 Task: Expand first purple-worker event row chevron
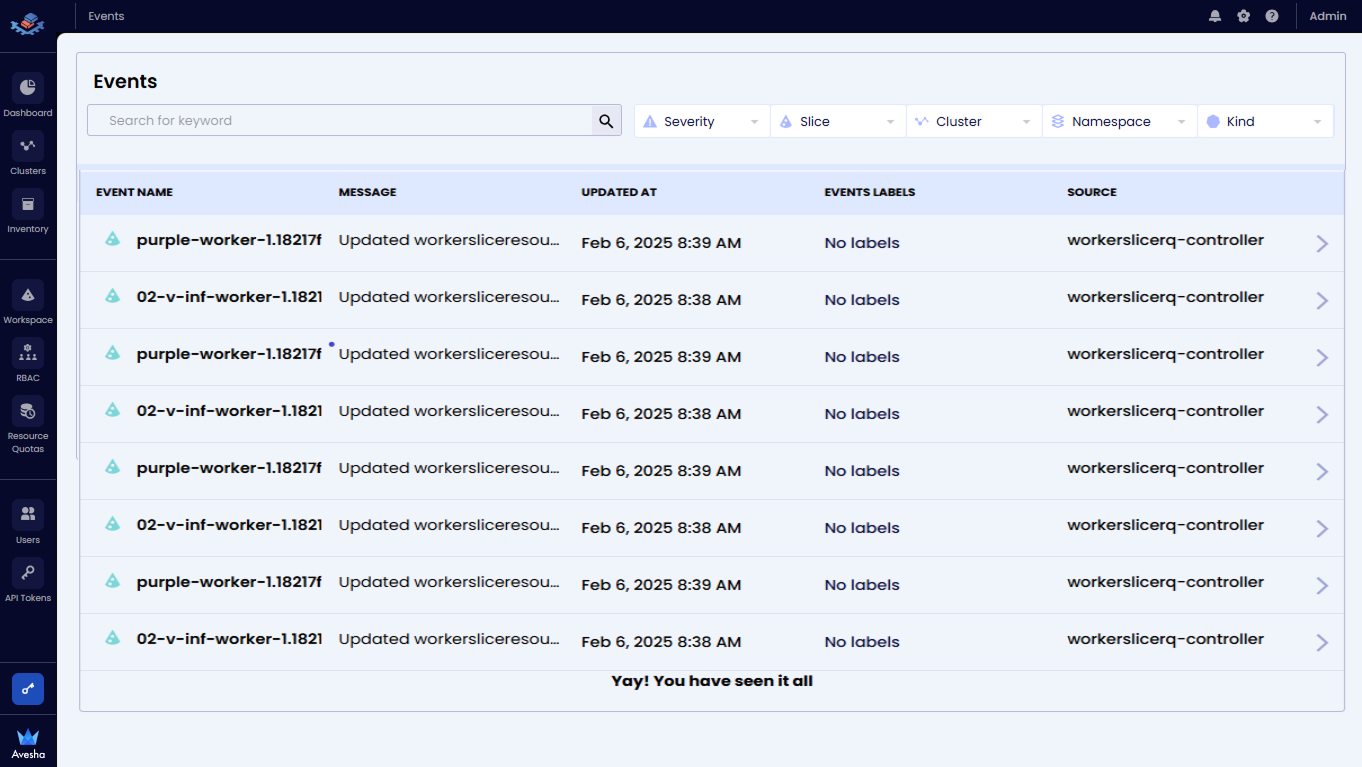pyautogui.click(x=1322, y=243)
